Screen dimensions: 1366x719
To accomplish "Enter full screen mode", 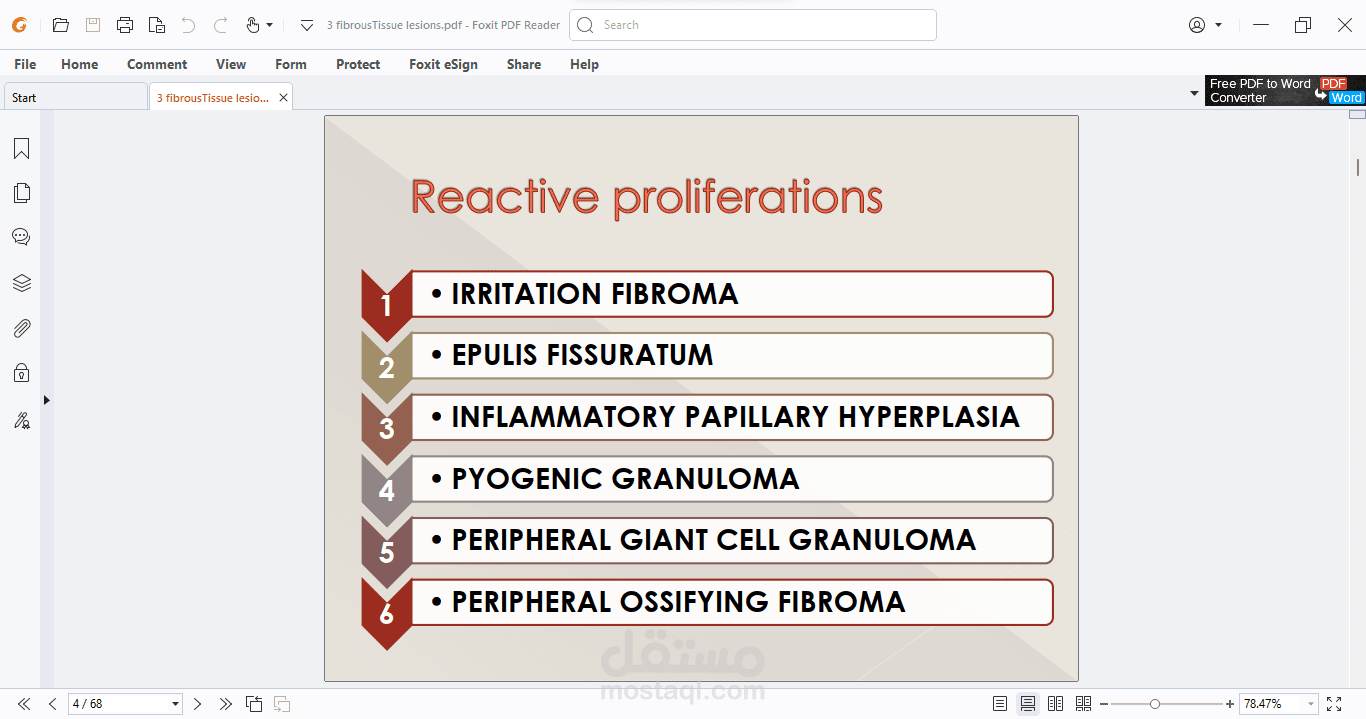I will pos(1334,704).
